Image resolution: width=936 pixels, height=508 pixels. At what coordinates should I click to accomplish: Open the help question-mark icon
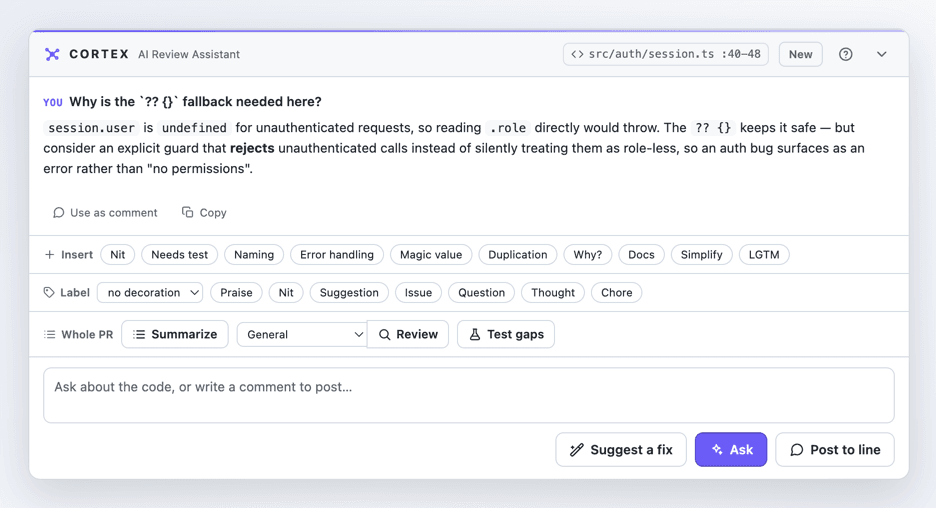coord(845,54)
